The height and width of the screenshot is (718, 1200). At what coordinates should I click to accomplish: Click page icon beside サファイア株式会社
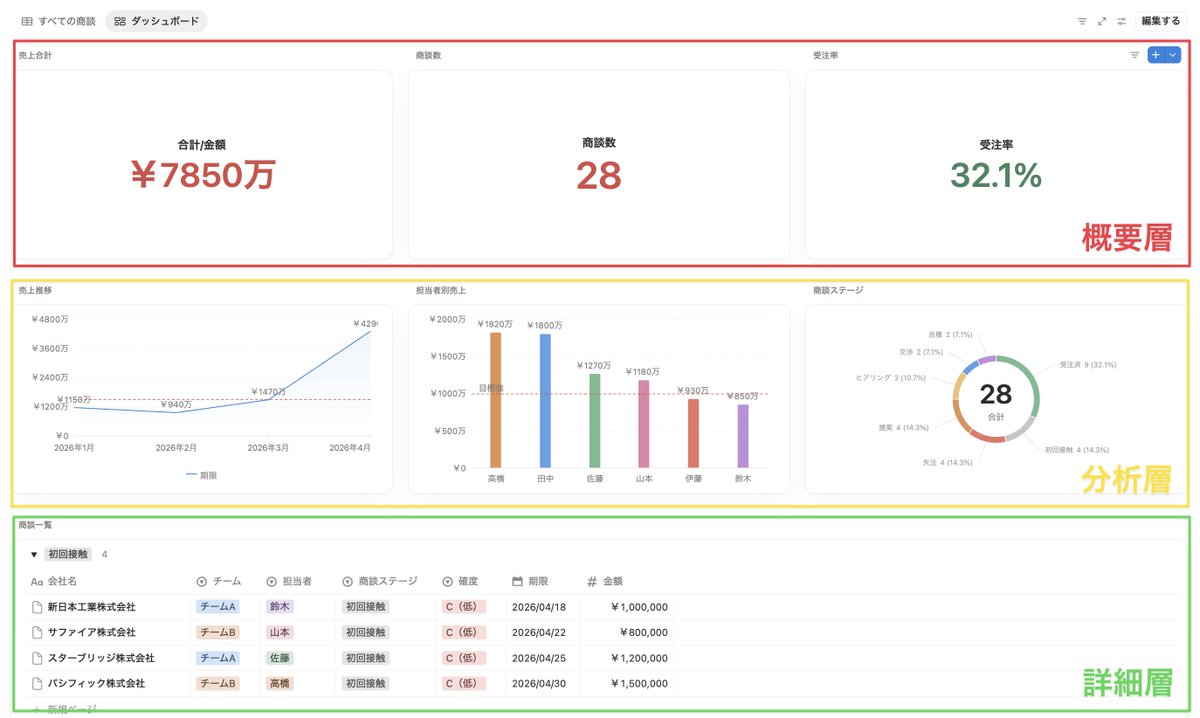coord(37,633)
